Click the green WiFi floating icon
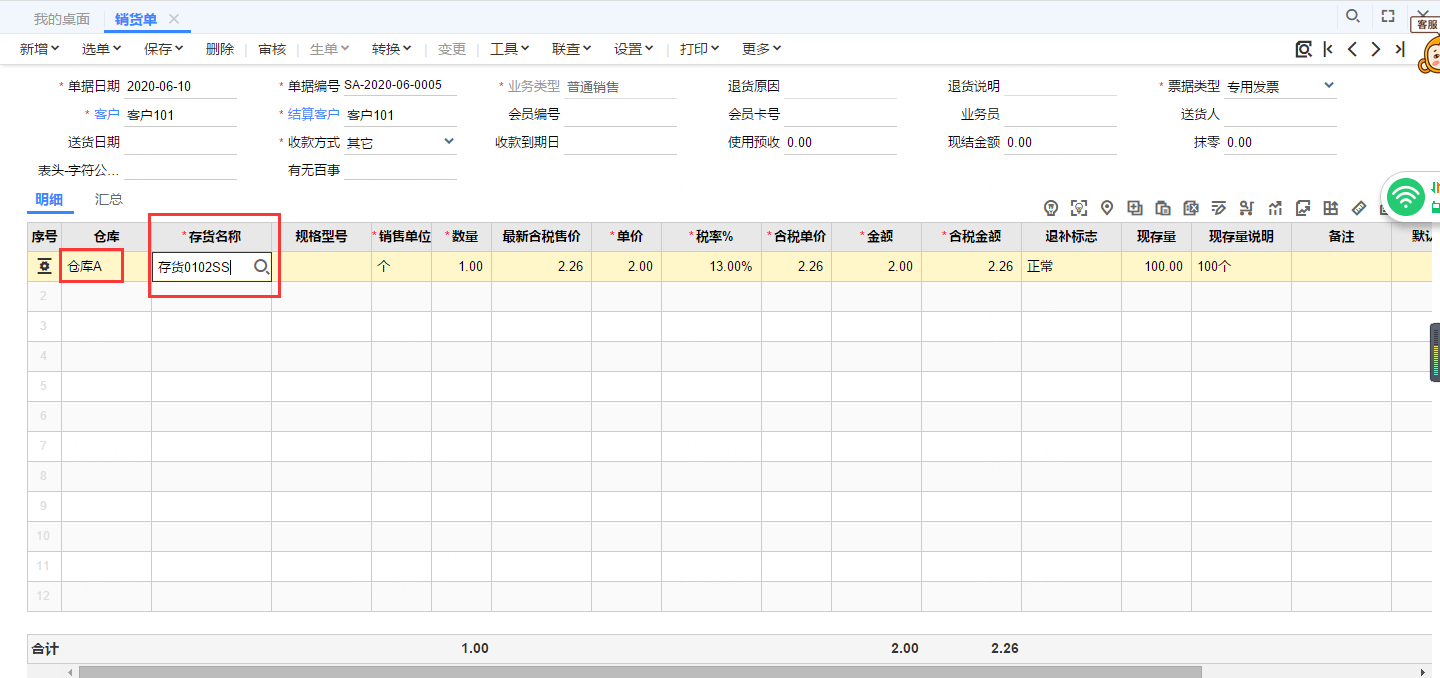 click(x=1406, y=197)
